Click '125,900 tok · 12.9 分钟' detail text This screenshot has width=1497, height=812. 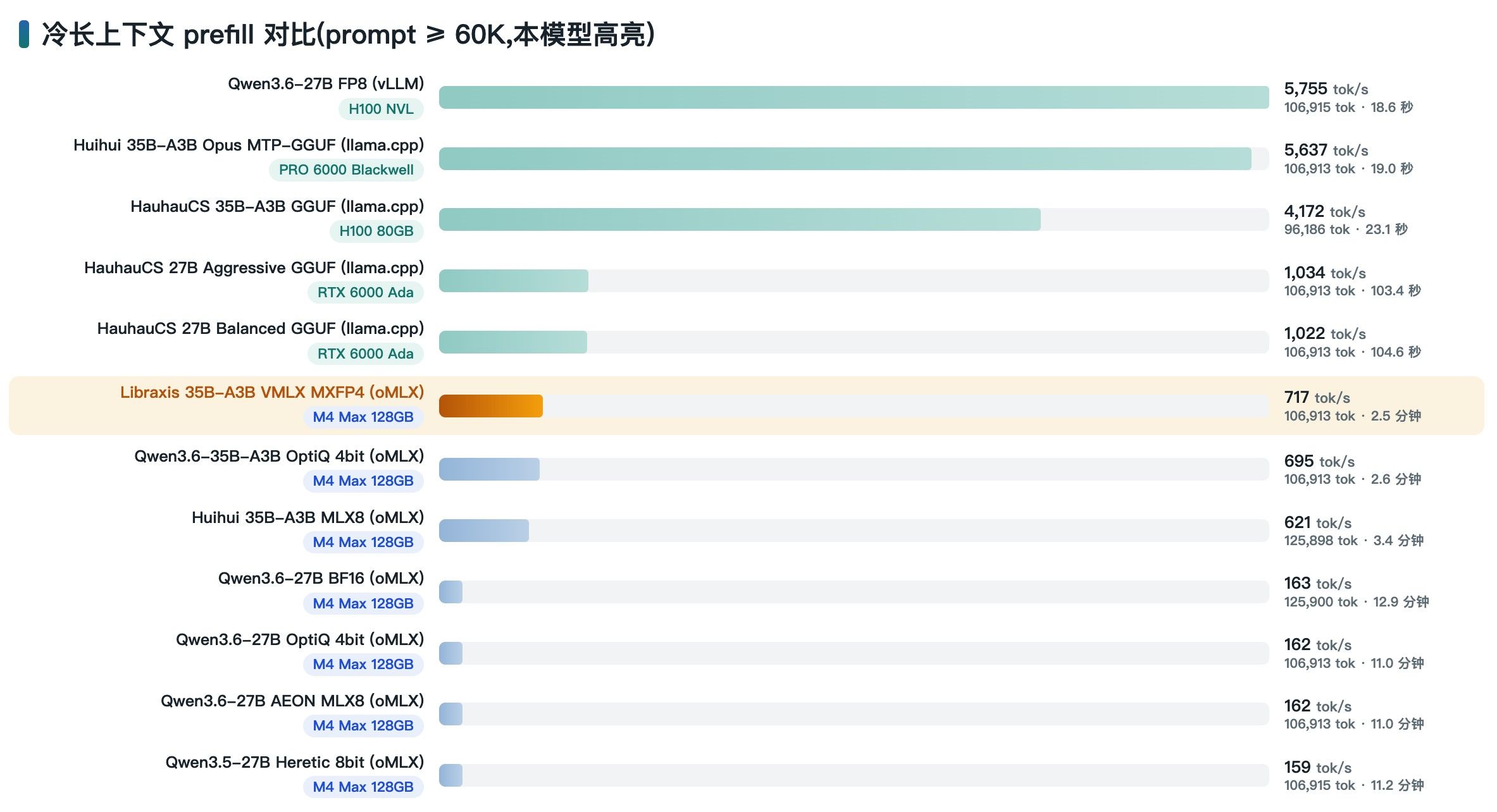[x=1356, y=602]
